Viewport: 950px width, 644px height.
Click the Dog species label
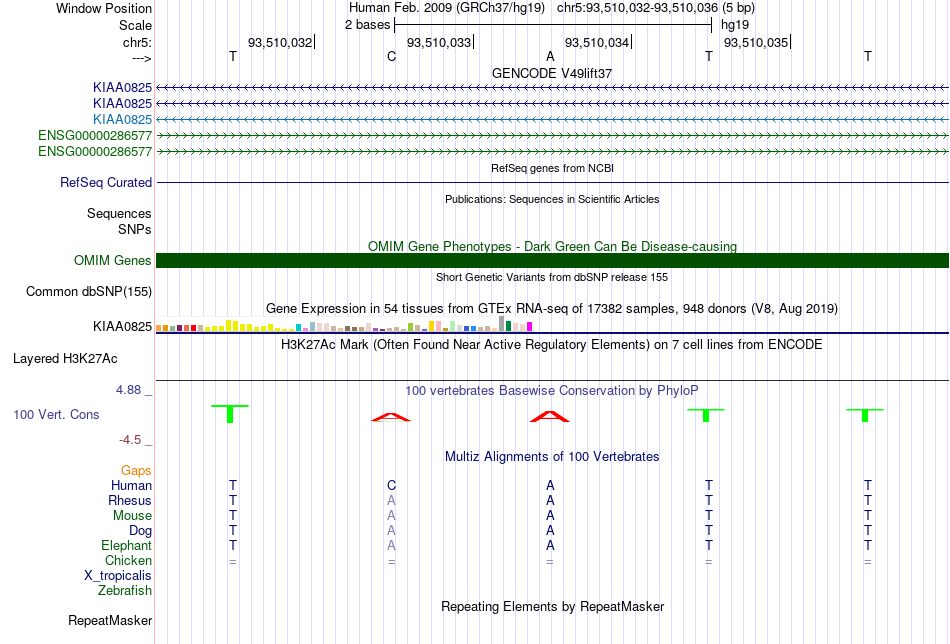141,531
